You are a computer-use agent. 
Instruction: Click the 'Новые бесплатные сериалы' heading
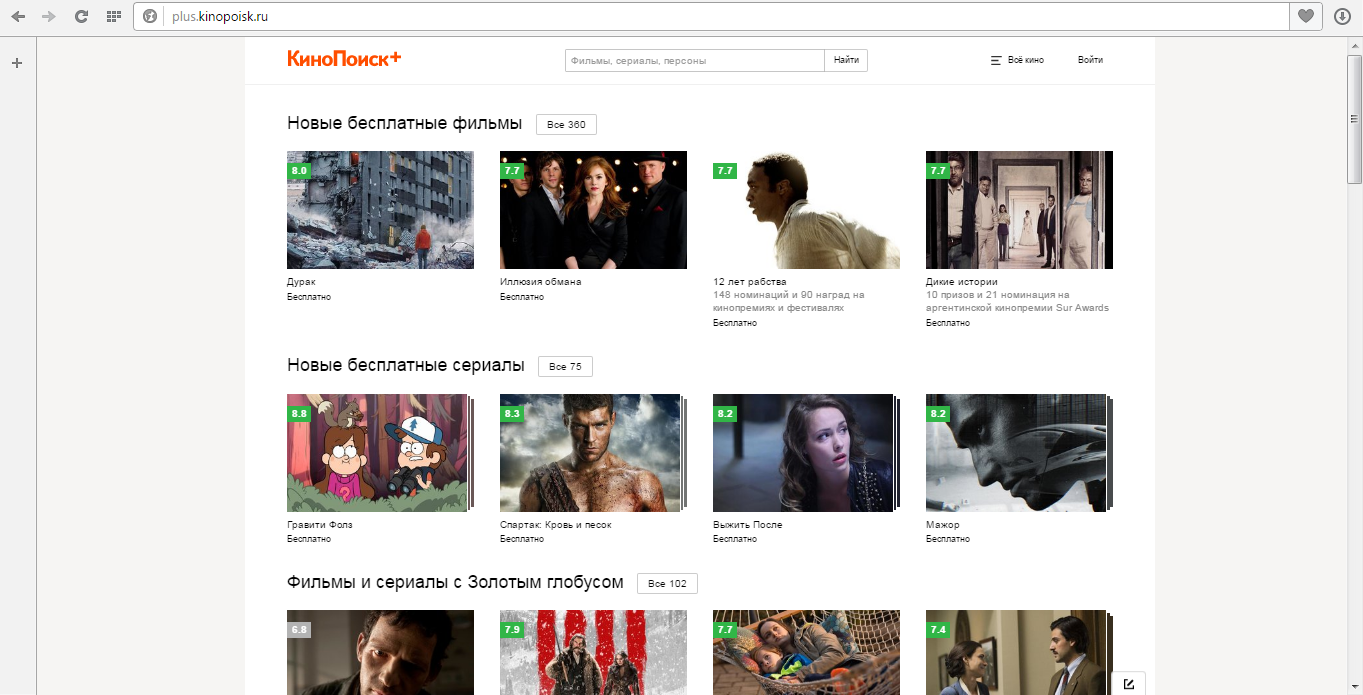click(x=406, y=366)
